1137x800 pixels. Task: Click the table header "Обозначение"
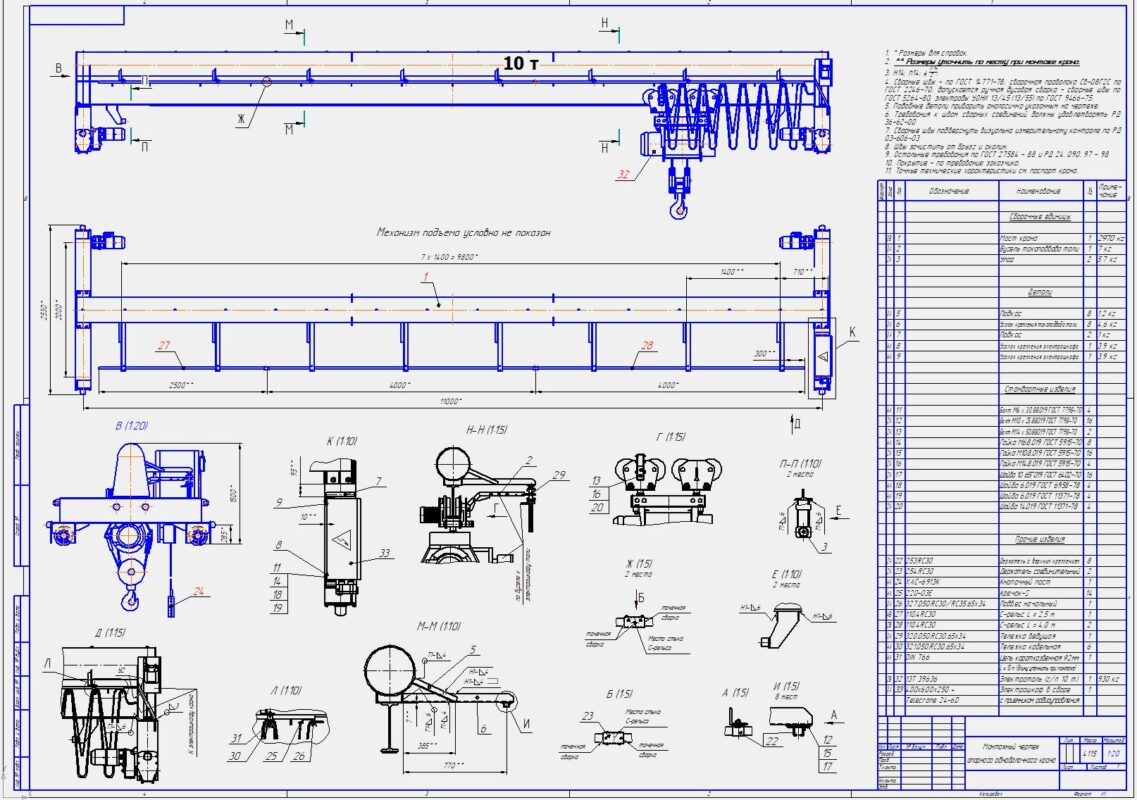point(951,191)
